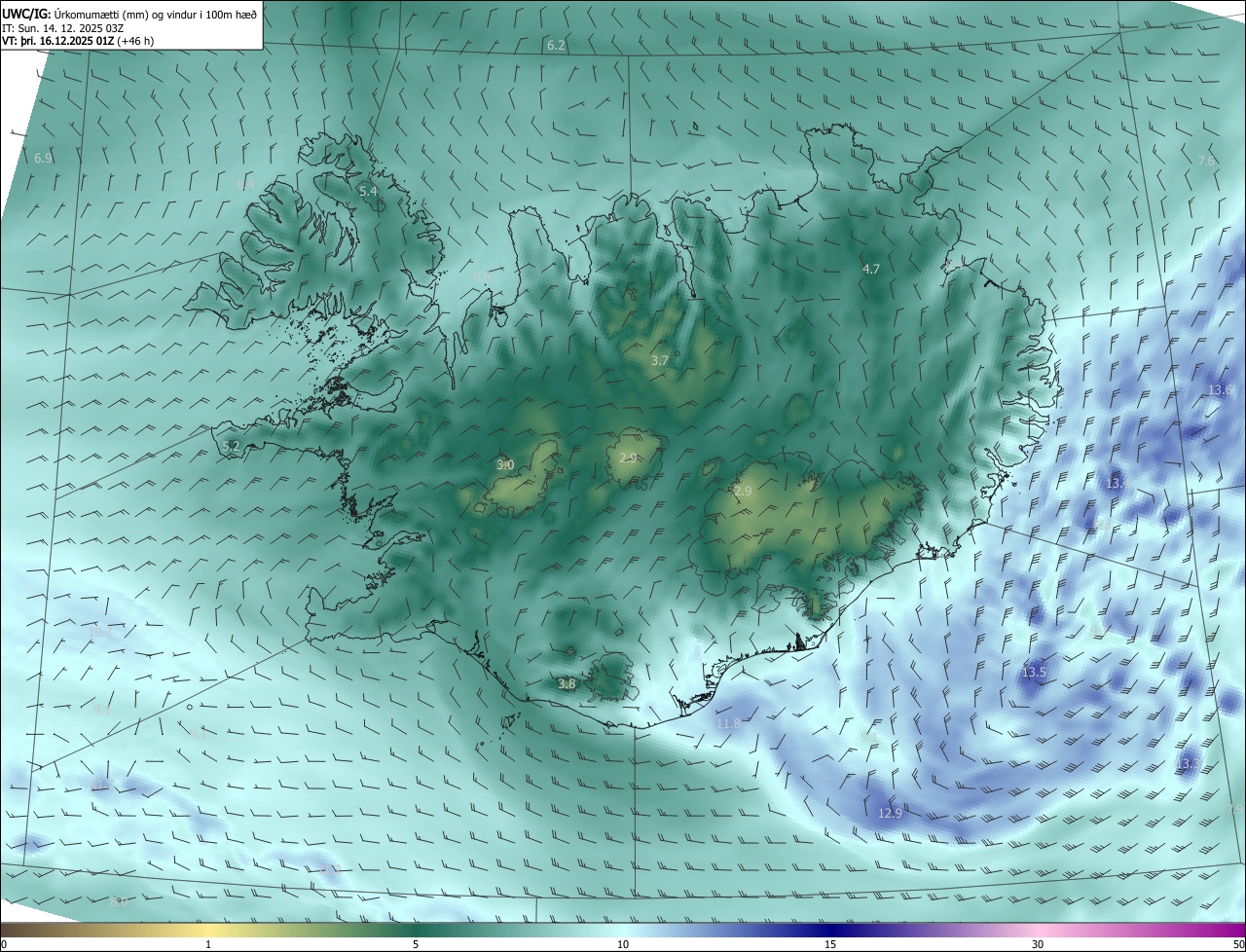Select the valid time line "VT: þri. 16.12.2025 01Z"
Image resolution: width=1246 pixels, height=952 pixels.
(57, 41)
